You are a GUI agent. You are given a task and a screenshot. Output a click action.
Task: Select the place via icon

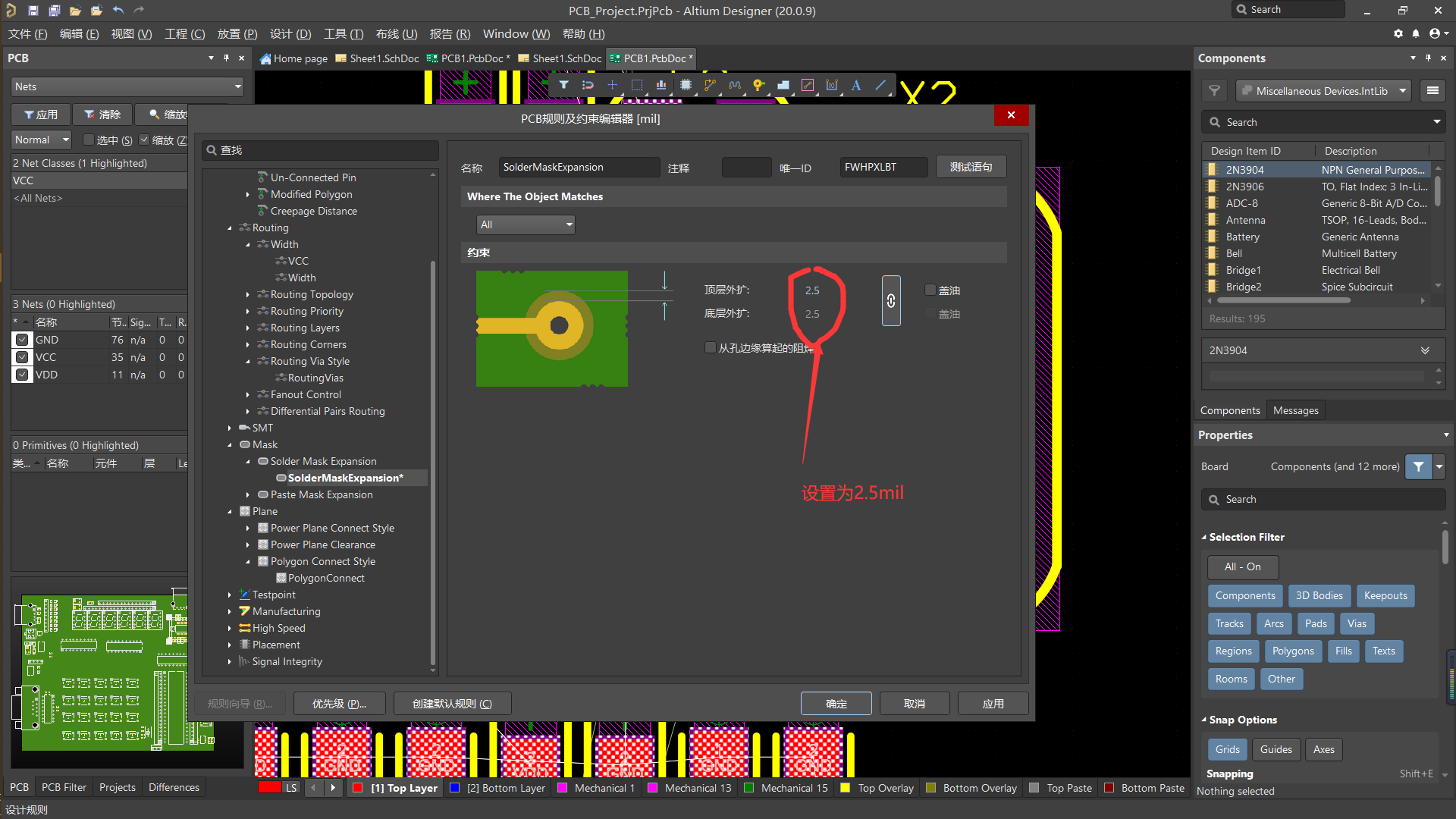point(758,85)
